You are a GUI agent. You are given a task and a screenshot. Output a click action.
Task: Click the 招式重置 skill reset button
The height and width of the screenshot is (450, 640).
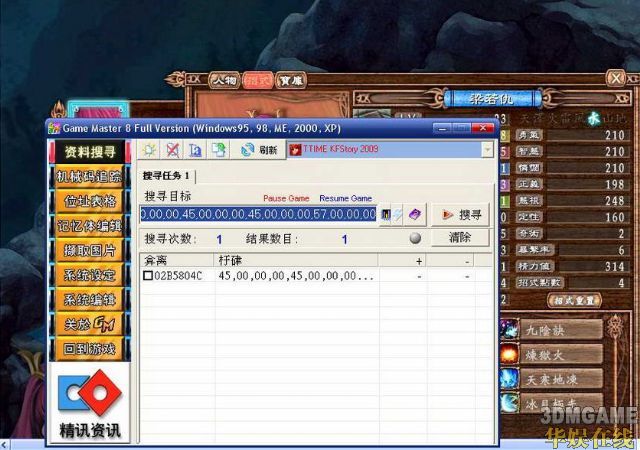574,301
